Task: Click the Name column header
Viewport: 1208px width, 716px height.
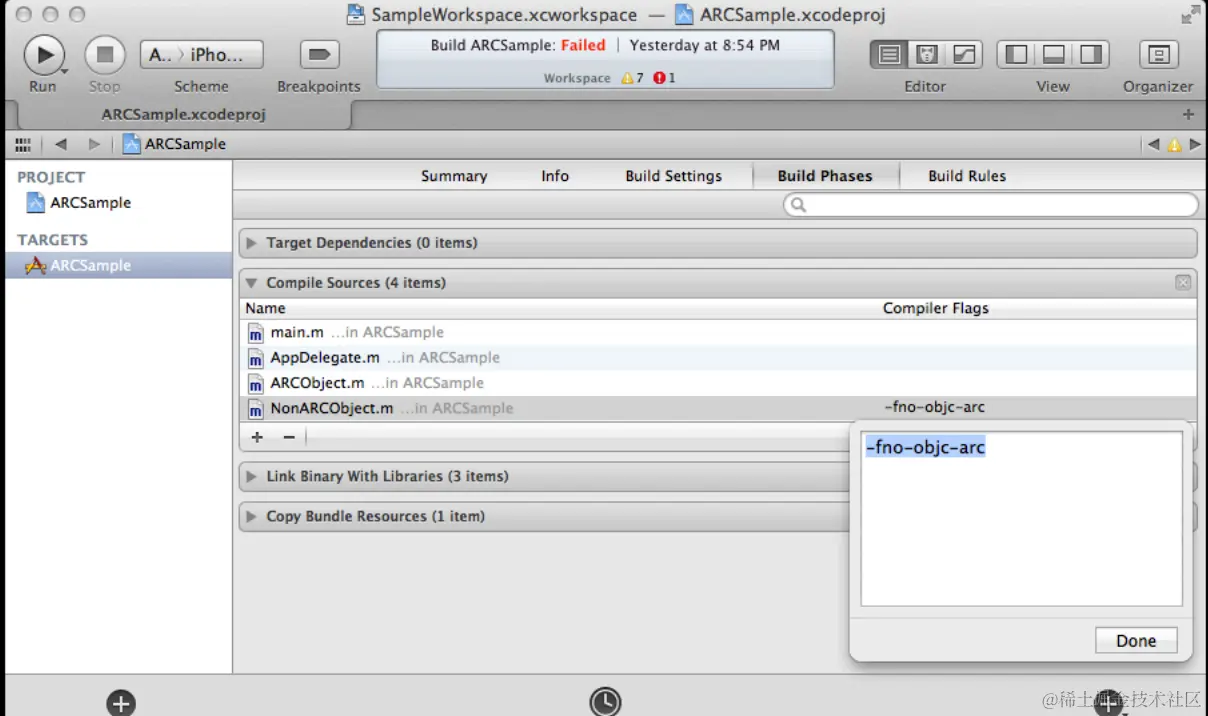Action: [x=266, y=308]
